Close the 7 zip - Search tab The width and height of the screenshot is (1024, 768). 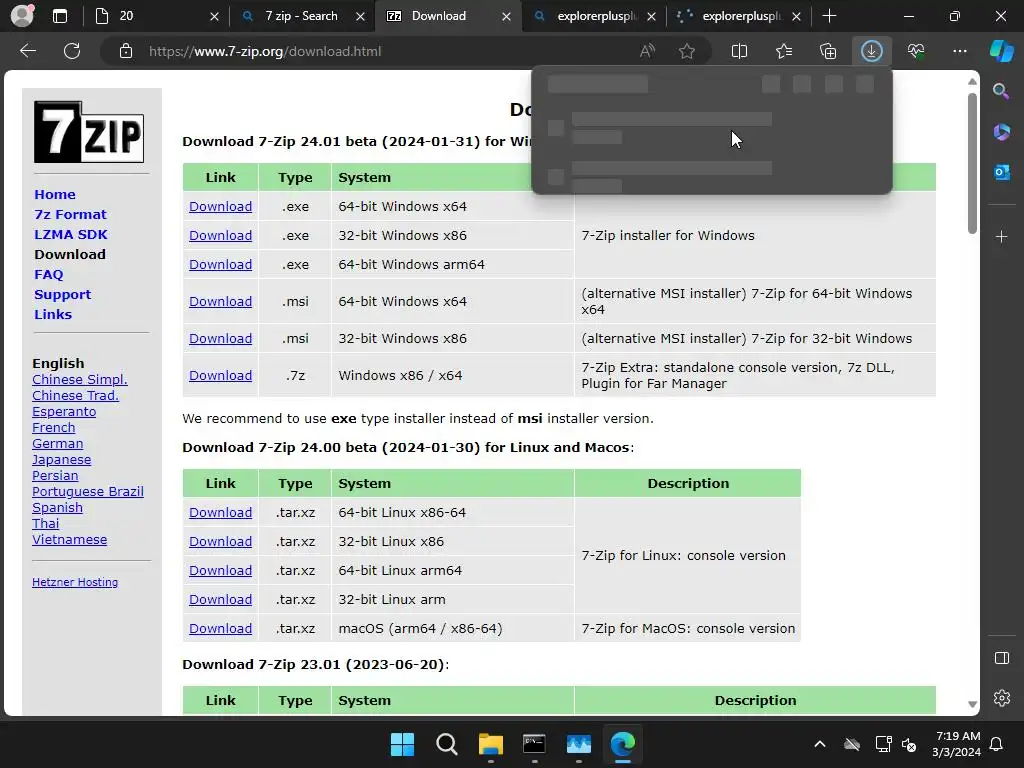point(360,16)
